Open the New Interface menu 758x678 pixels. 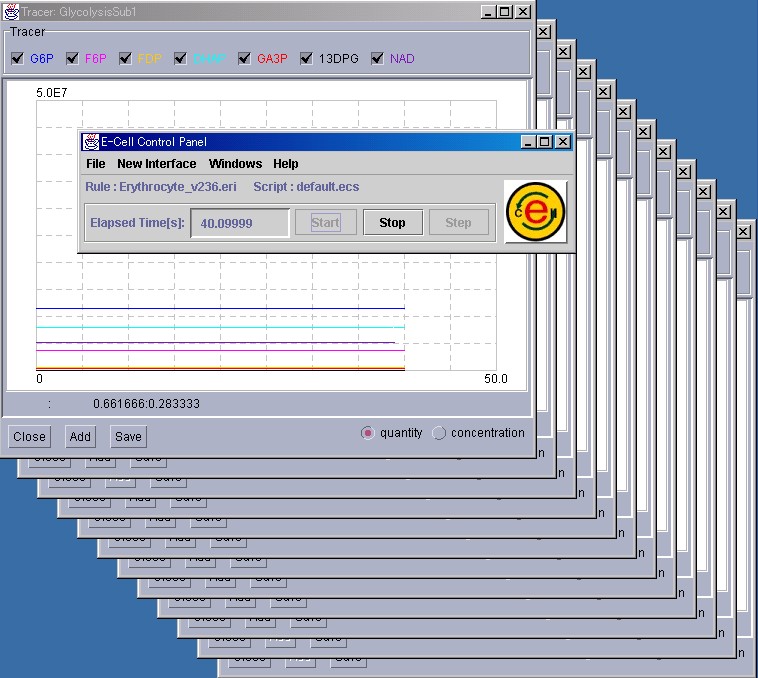(157, 164)
